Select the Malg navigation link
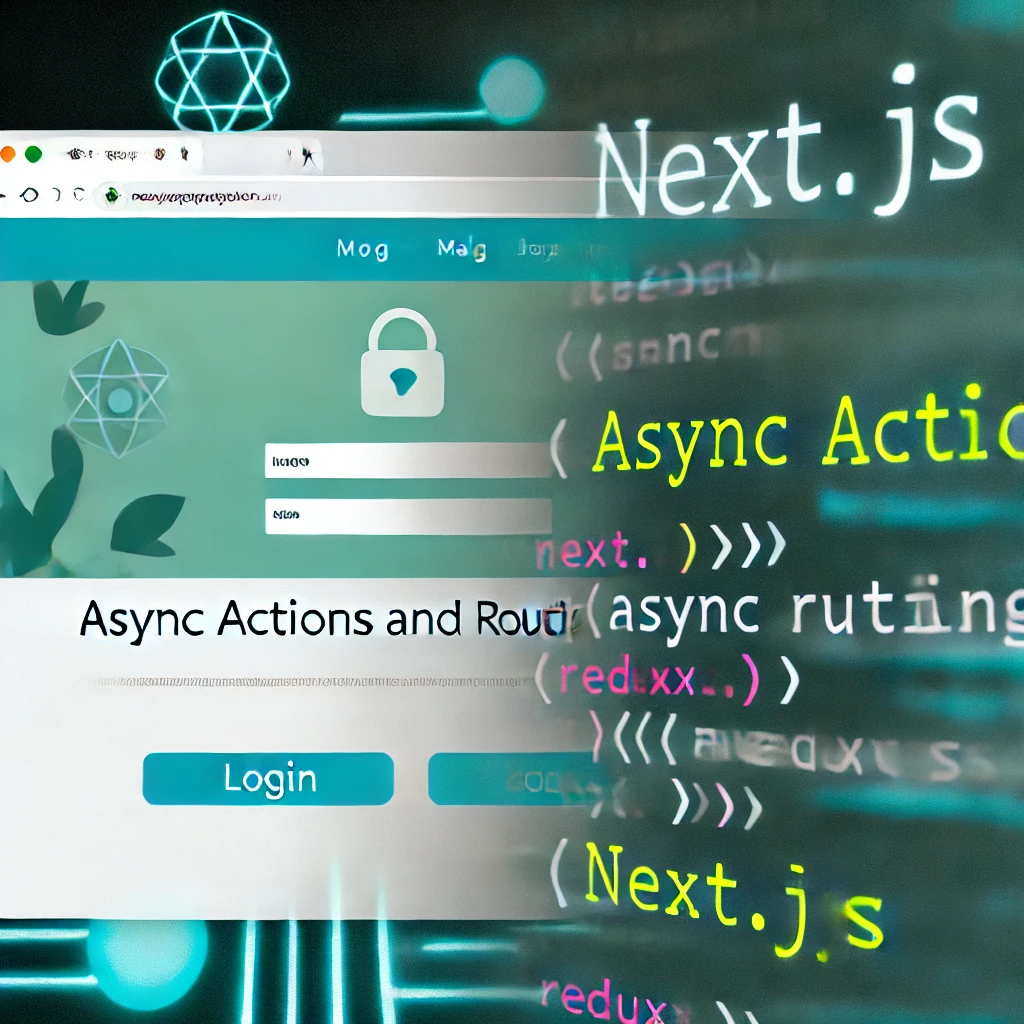This screenshot has width=1024, height=1024. point(460,249)
